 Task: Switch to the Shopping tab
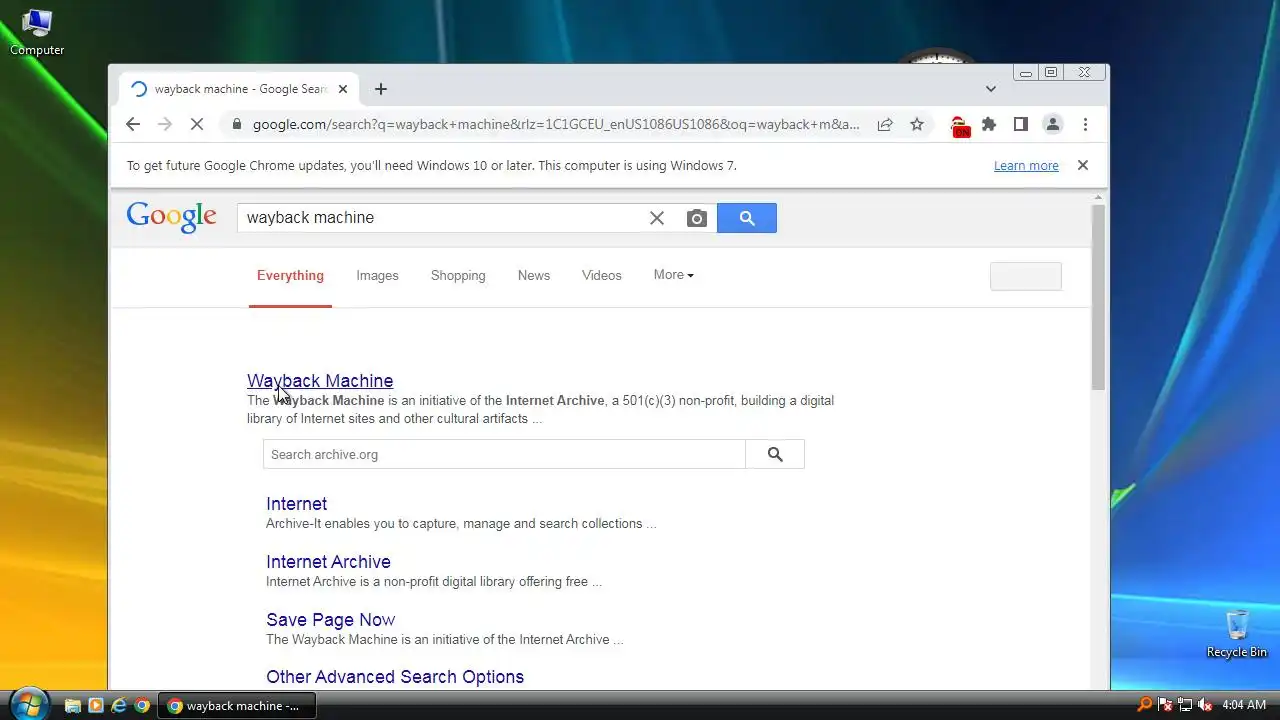pos(458,276)
